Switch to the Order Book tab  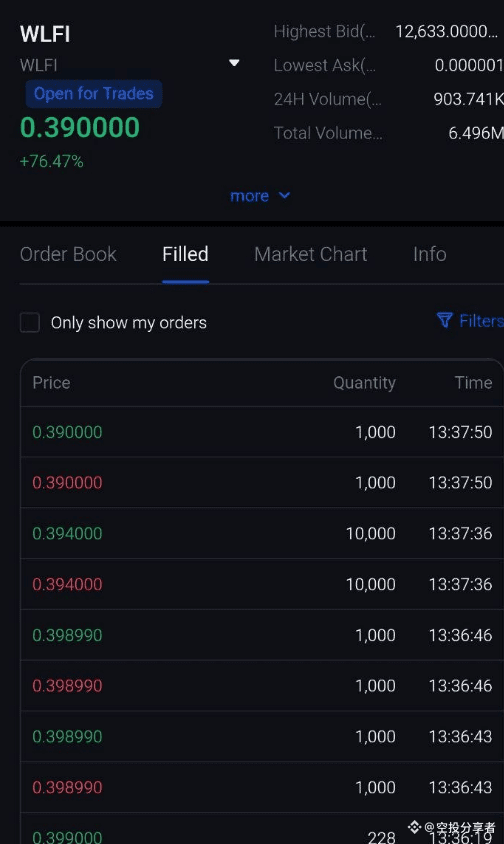tap(68, 254)
